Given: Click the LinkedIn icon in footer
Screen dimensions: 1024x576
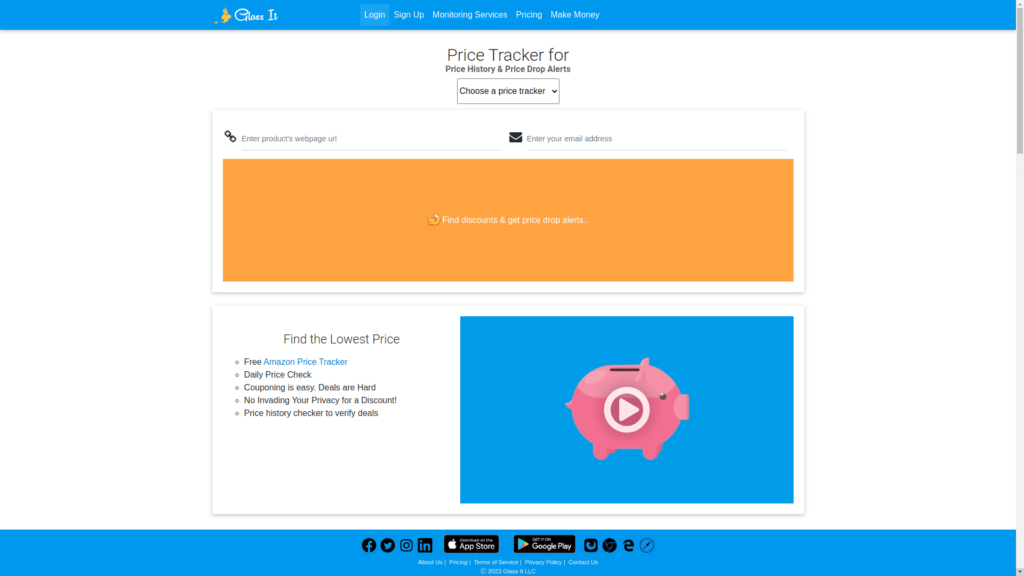Looking at the screenshot, I should coord(425,545).
